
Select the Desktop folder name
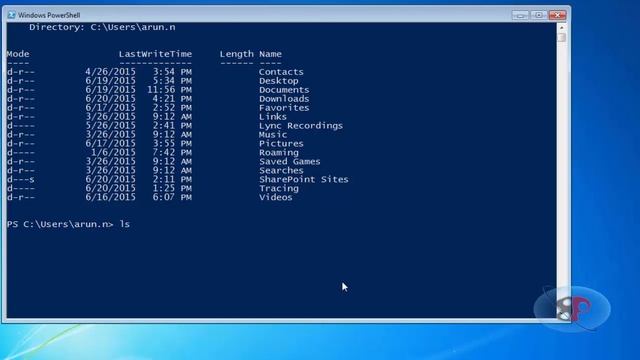point(278,81)
